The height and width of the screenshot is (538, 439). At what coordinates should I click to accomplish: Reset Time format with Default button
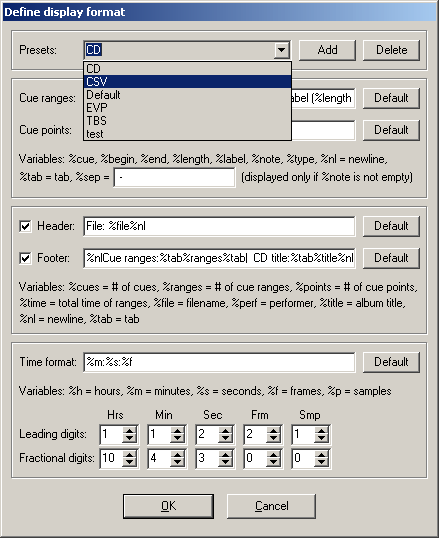[x=391, y=362]
